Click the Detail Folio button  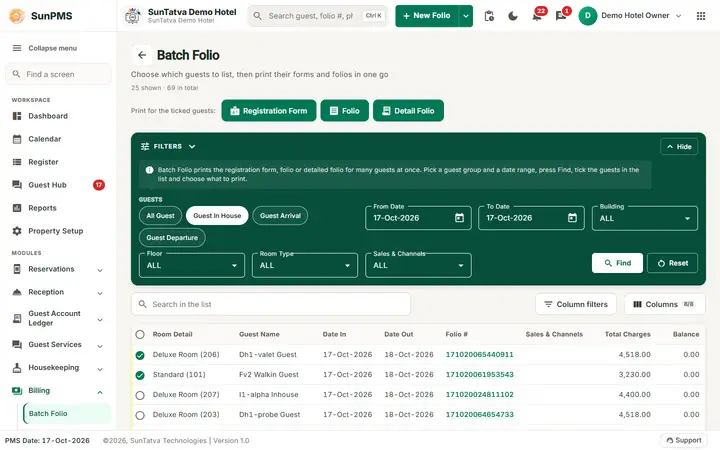point(408,111)
